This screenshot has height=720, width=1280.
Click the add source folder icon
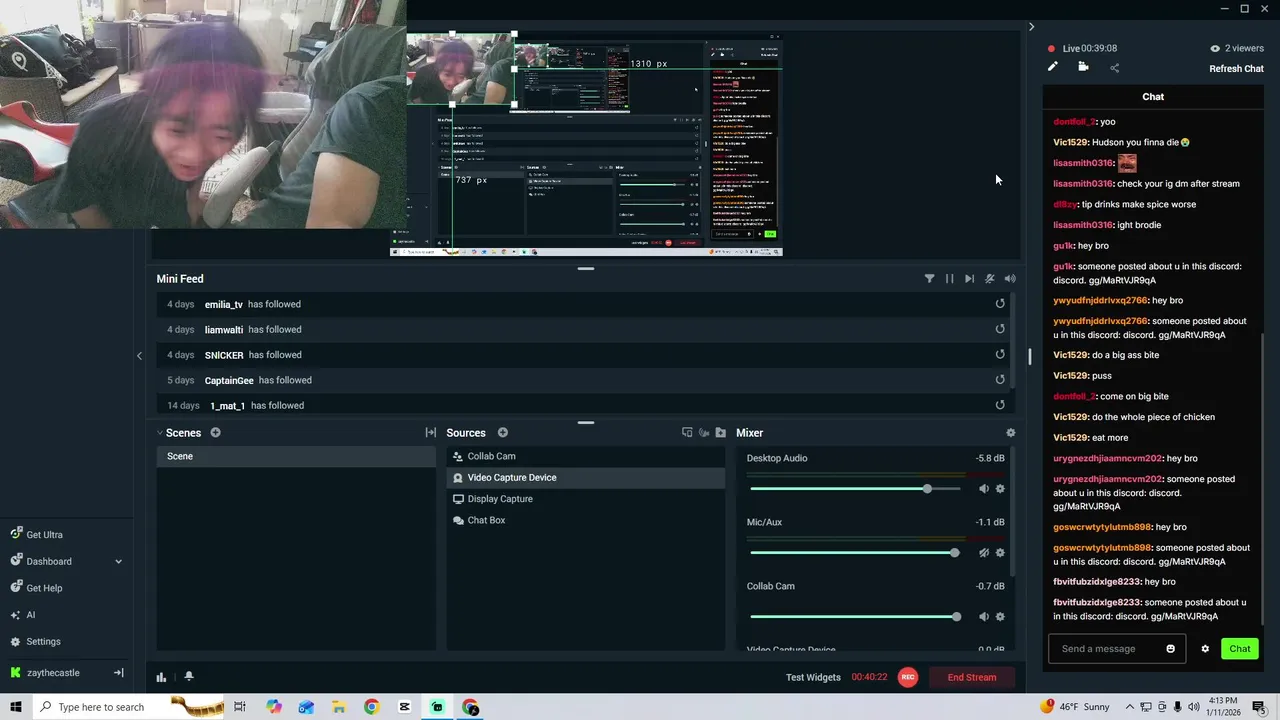(721, 433)
